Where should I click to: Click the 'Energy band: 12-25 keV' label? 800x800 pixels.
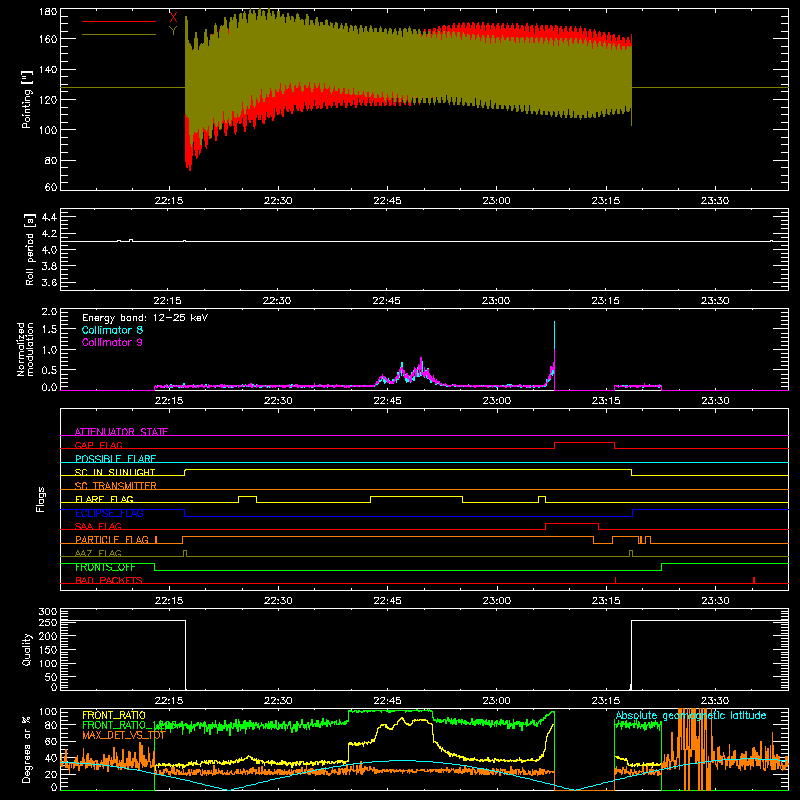pos(145,318)
